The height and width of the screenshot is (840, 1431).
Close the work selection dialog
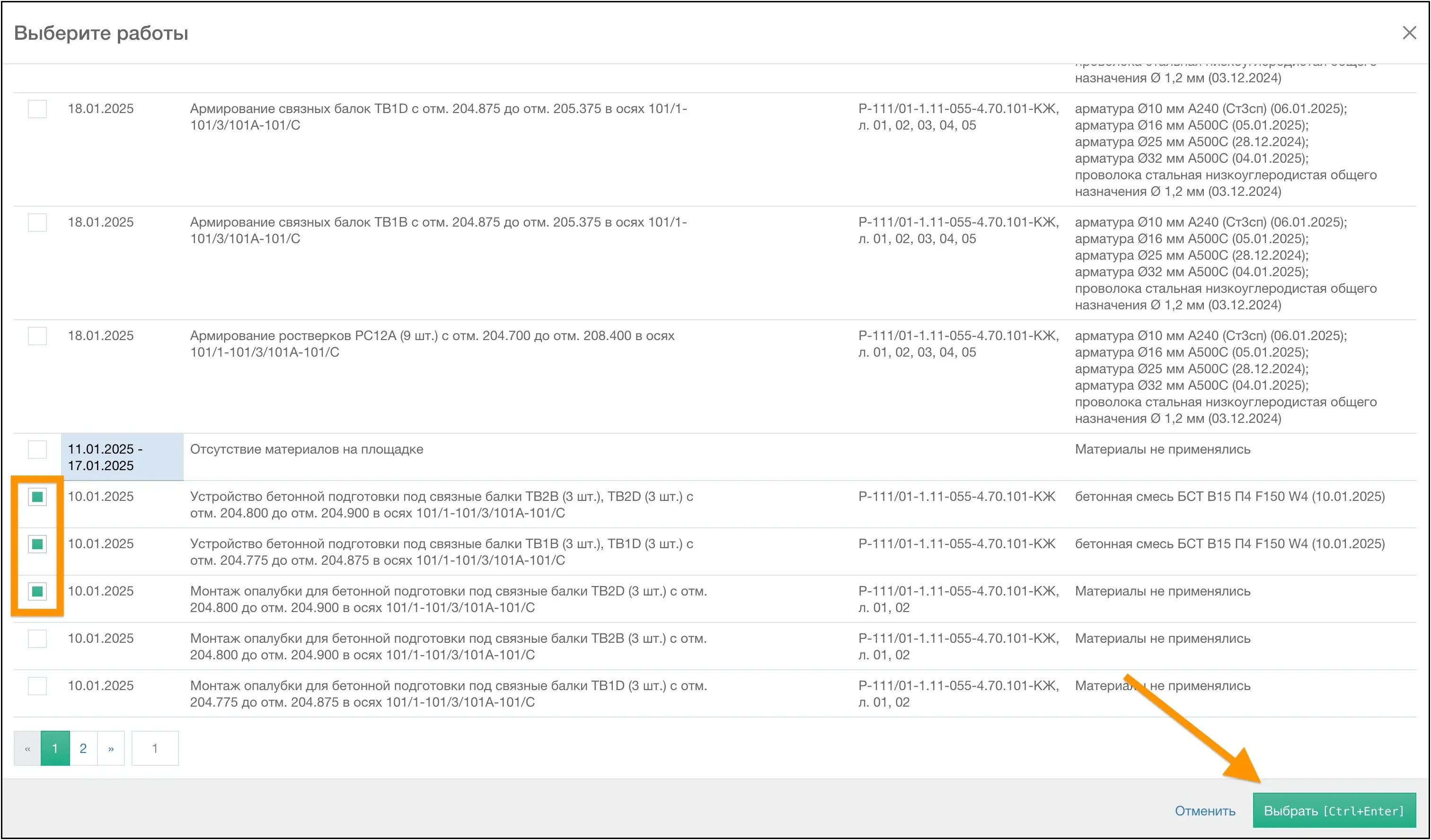point(1409,33)
